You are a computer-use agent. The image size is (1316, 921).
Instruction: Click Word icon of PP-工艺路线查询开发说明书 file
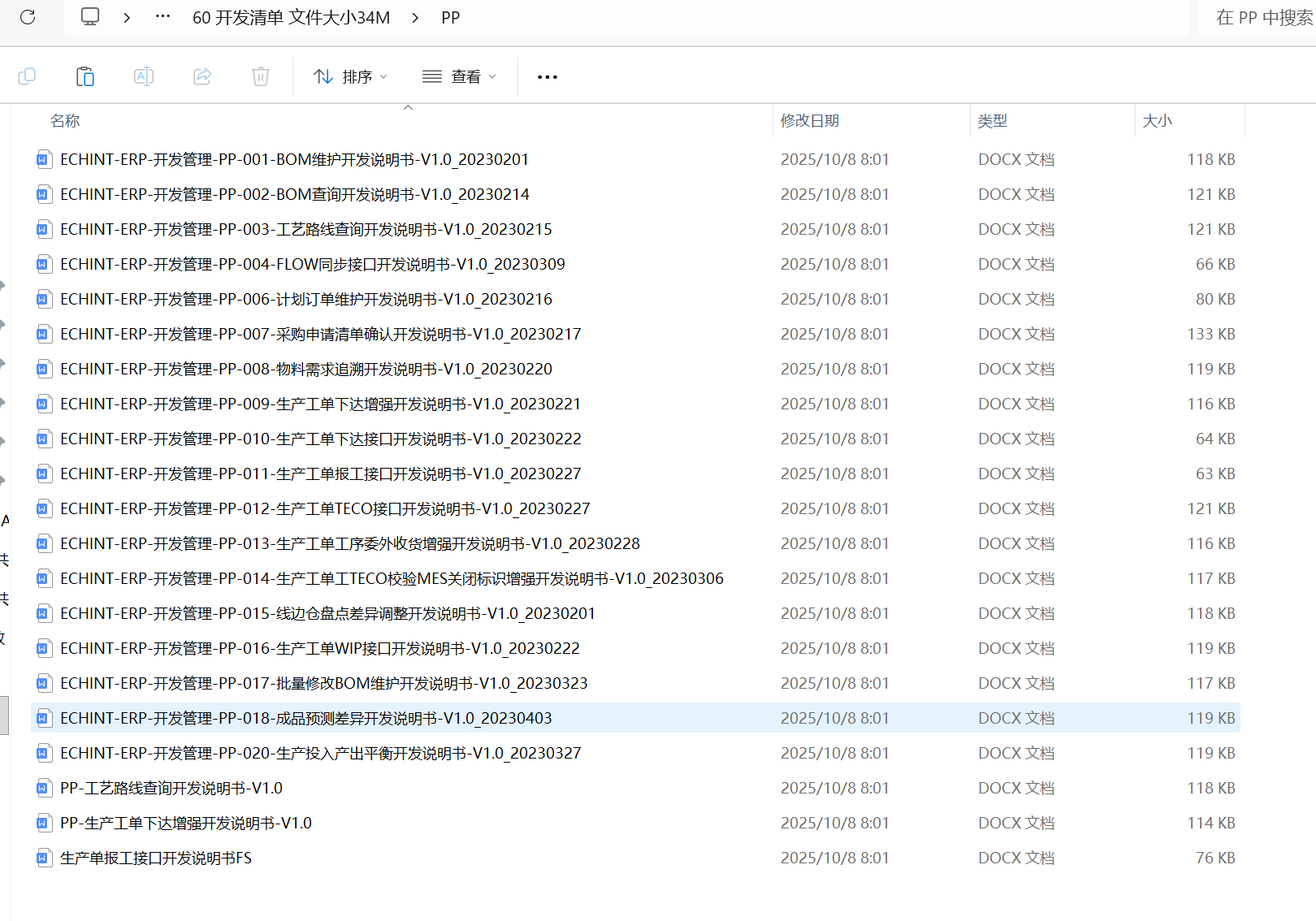pyautogui.click(x=44, y=789)
